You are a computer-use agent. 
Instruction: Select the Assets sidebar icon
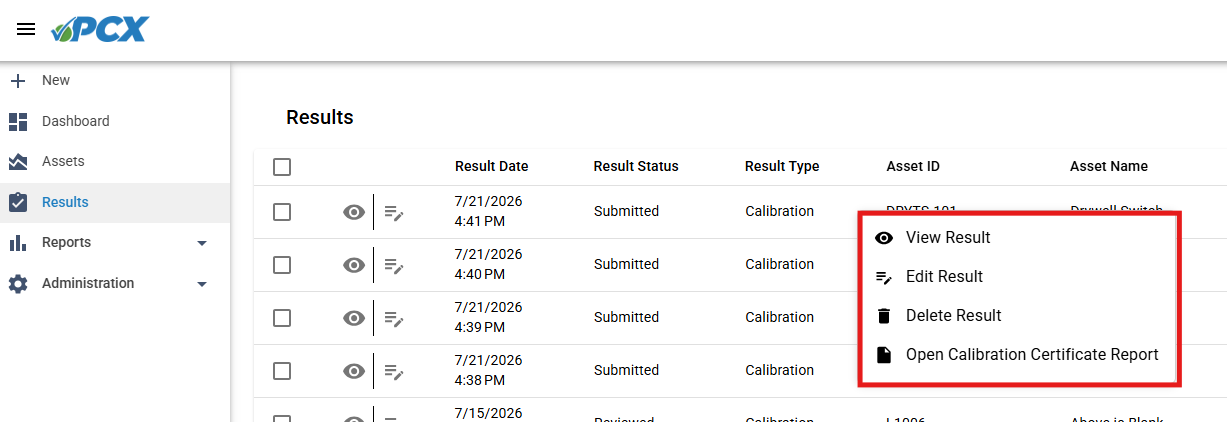18,161
